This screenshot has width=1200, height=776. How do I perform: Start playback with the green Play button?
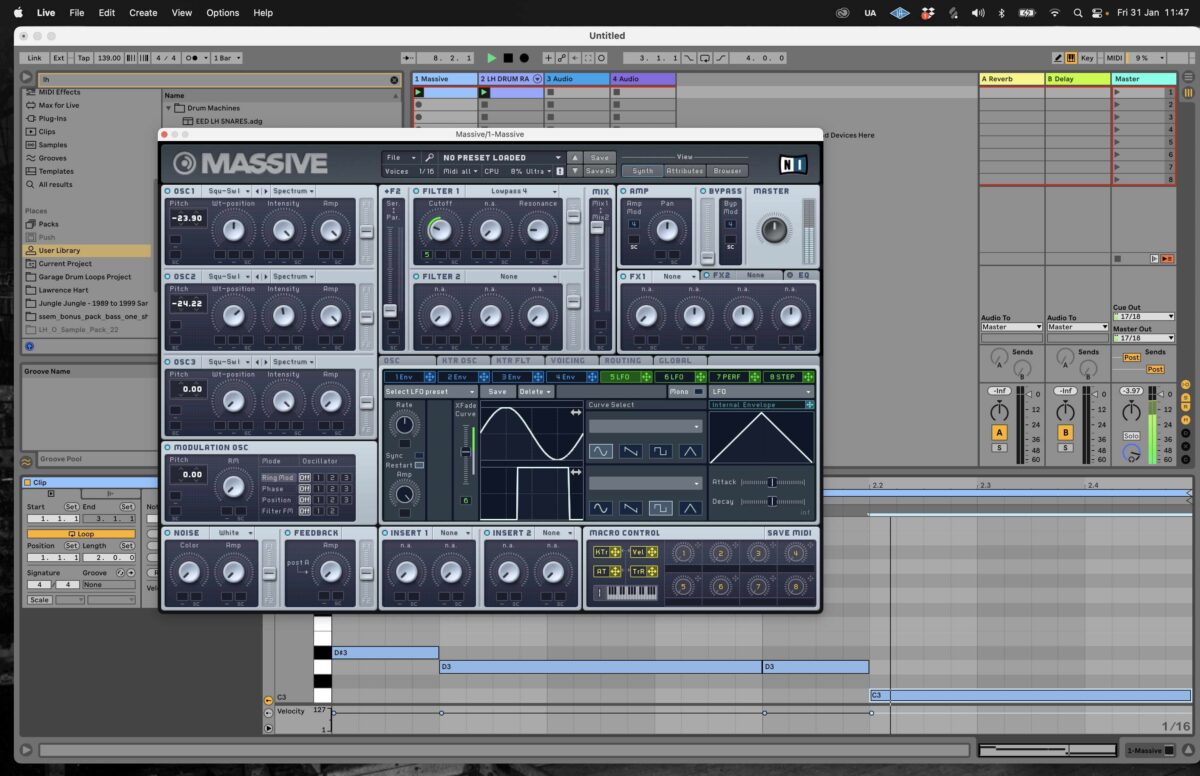click(491, 58)
